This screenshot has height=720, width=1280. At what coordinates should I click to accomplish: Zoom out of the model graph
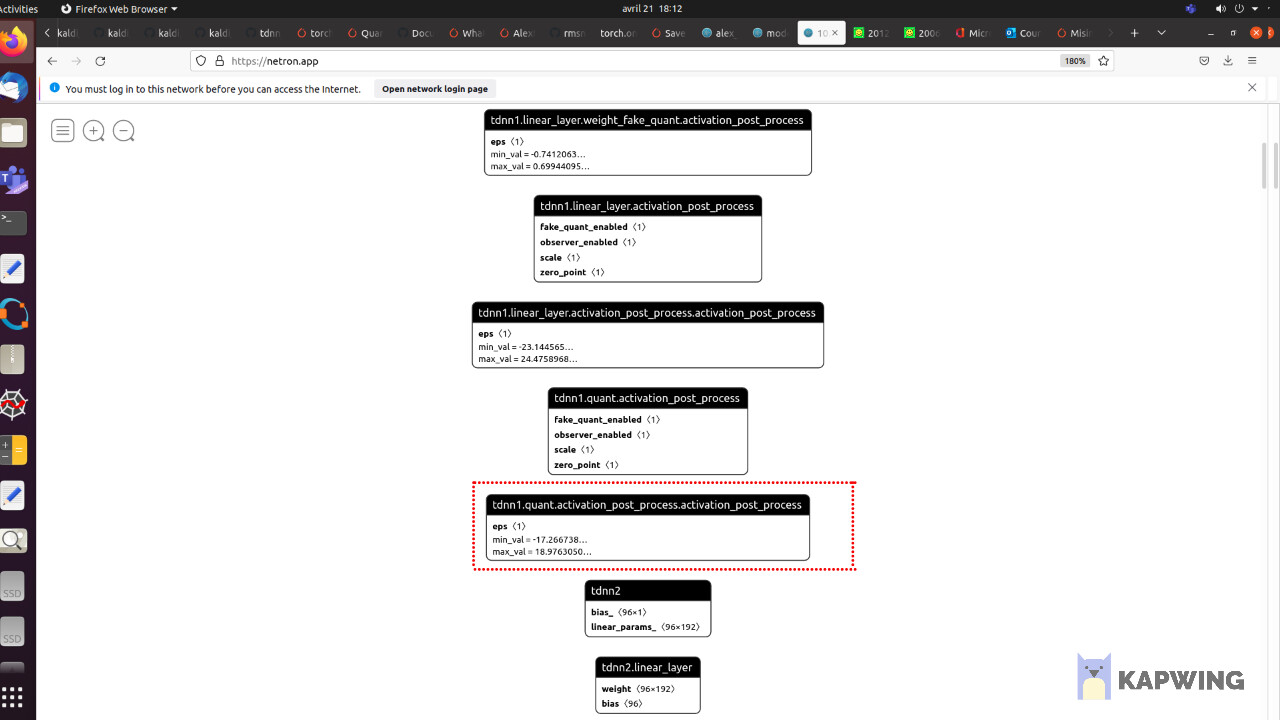click(124, 131)
